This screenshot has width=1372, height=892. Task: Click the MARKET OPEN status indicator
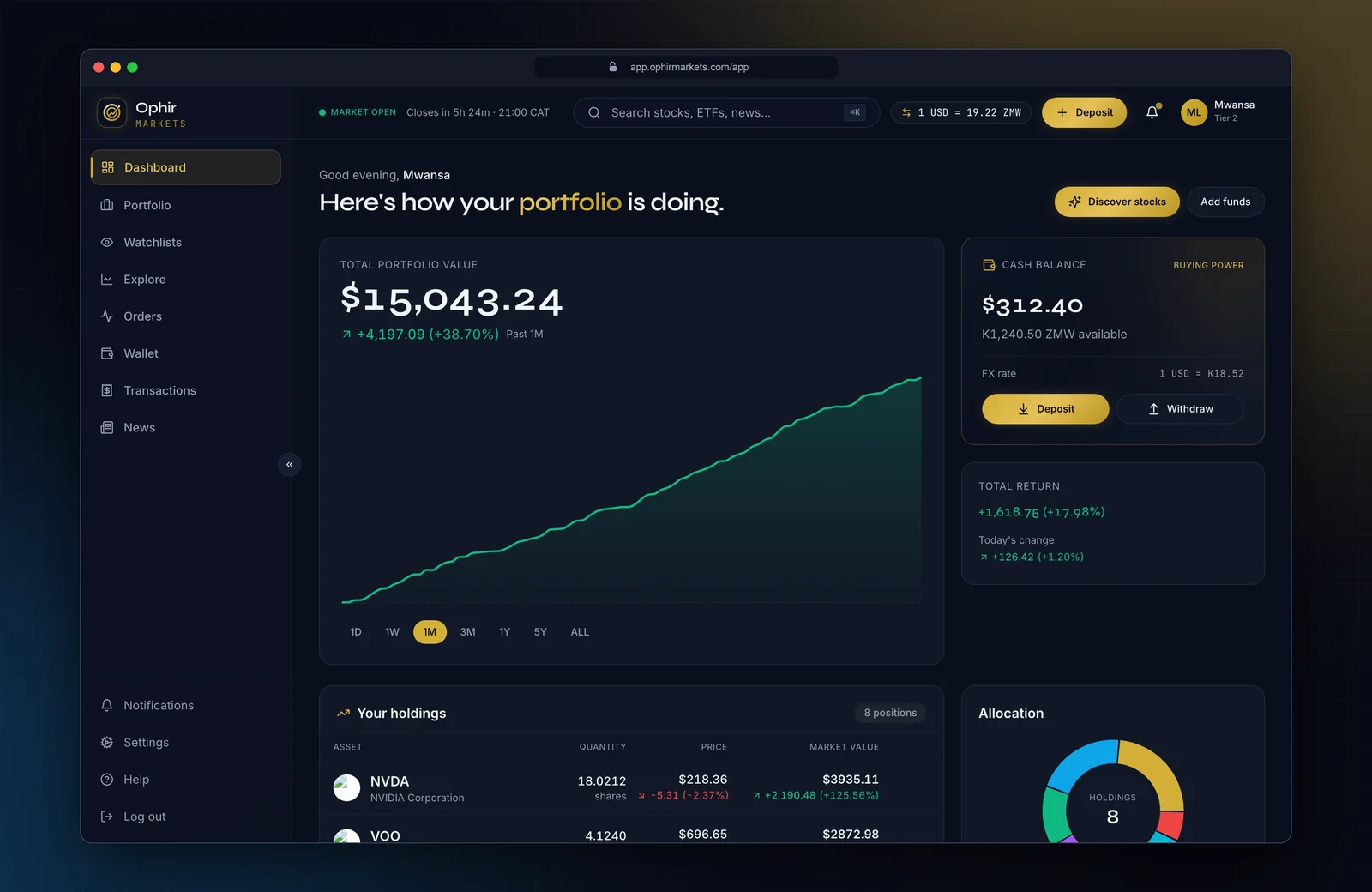pos(358,112)
